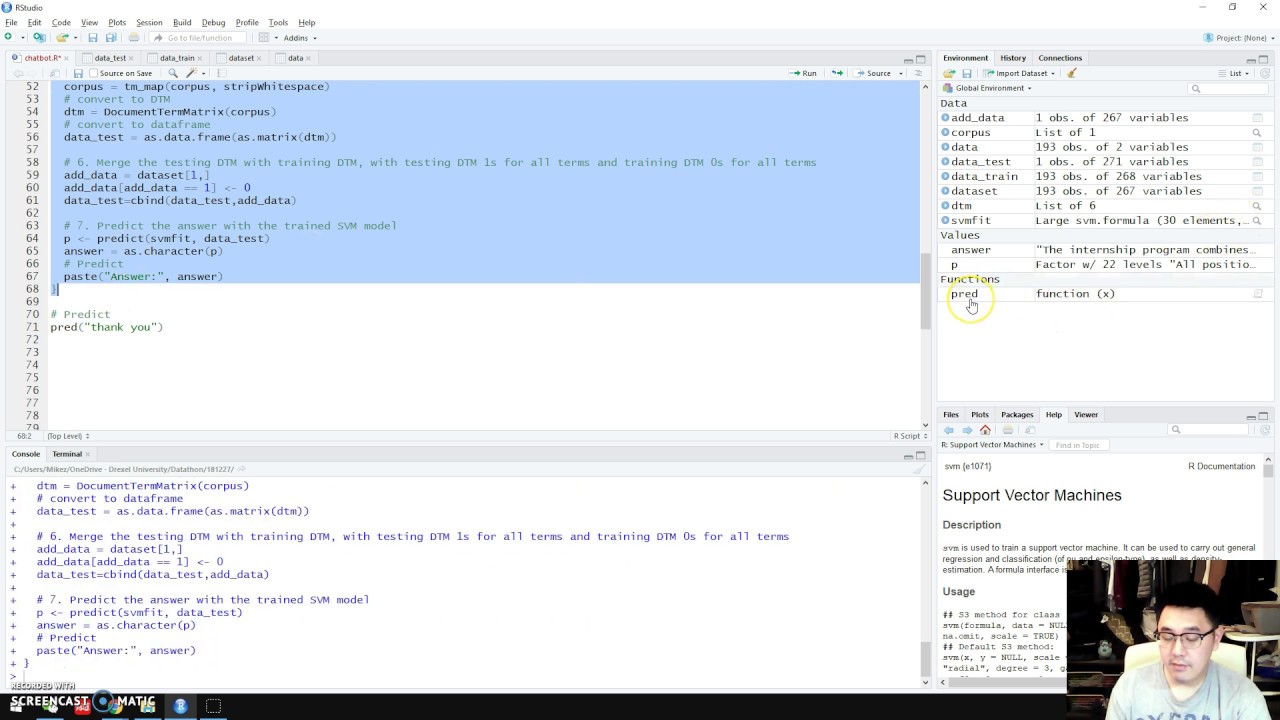
Task: Open the Project: (None) dropdown
Action: click(x=1239, y=38)
